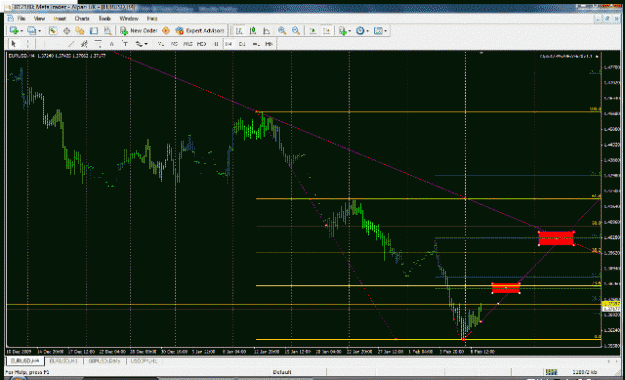Switch to the M15 timeframe

(188, 43)
